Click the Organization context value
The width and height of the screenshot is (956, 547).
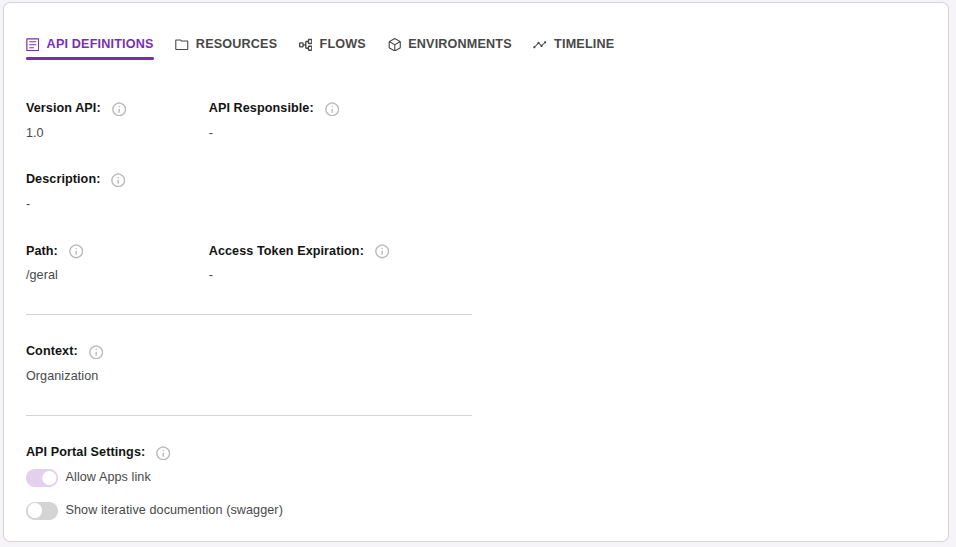(62, 376)
